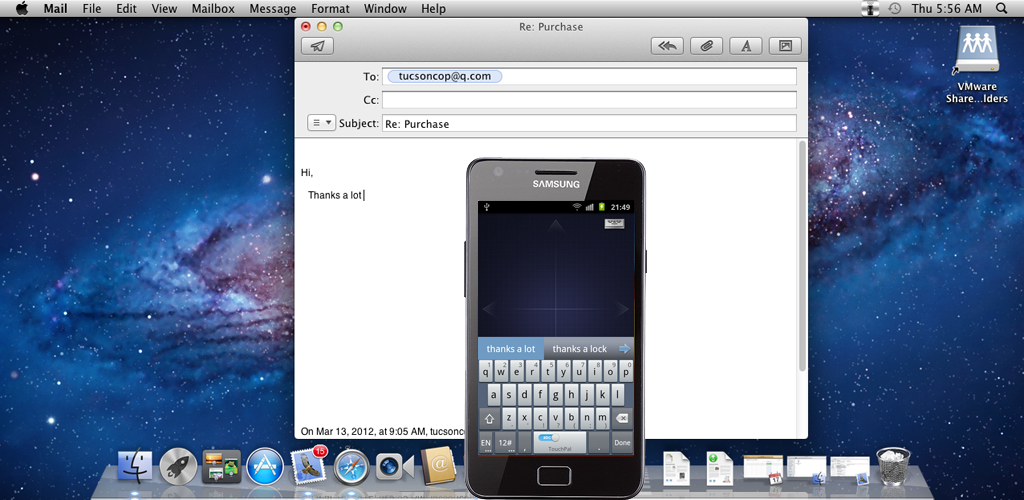Switch to symbols with the 12# key
Image resolution: width=1024 pixels, height=500 pixels.
point(505,442)
